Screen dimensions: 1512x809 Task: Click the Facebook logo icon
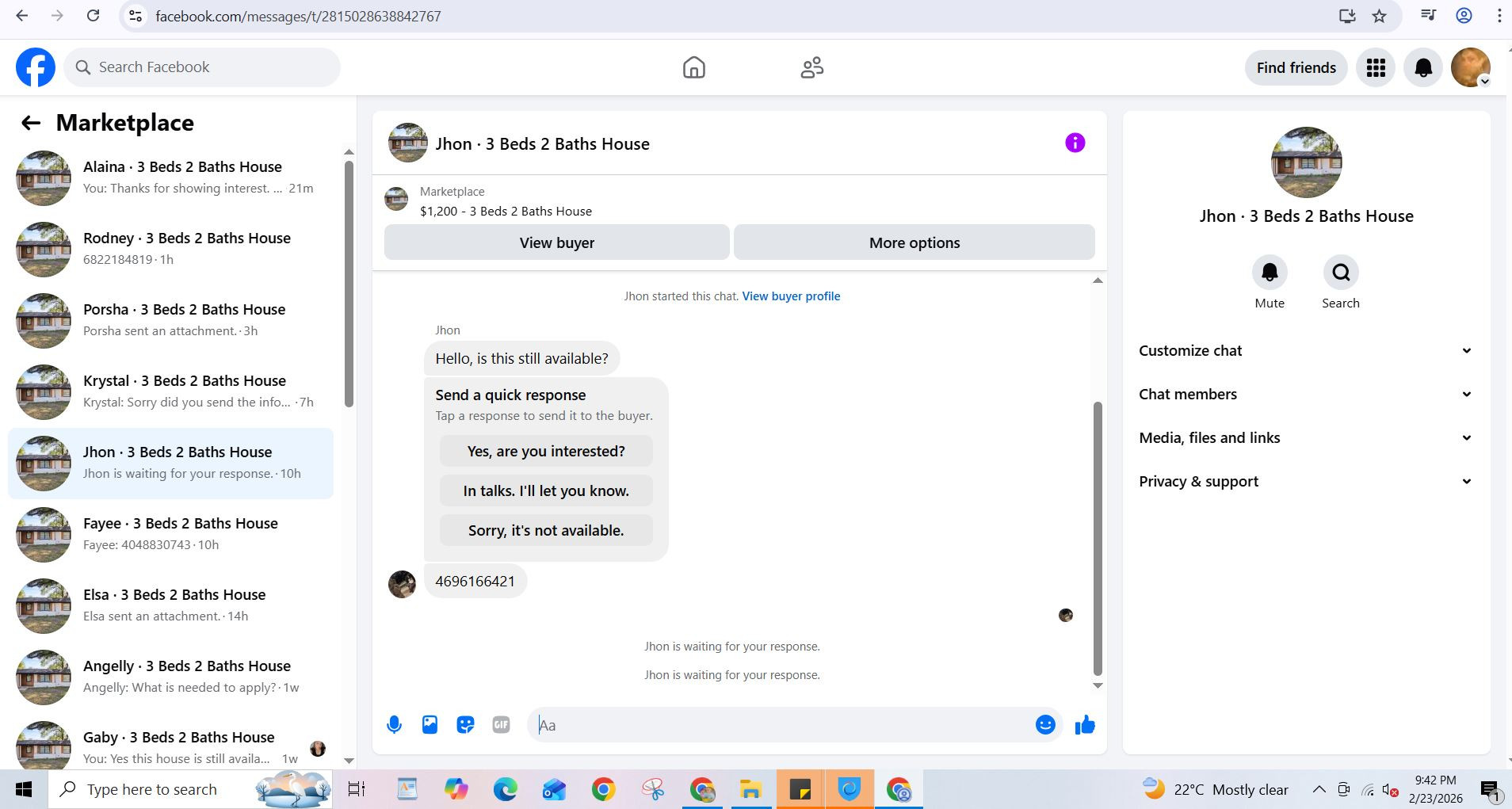36,67
